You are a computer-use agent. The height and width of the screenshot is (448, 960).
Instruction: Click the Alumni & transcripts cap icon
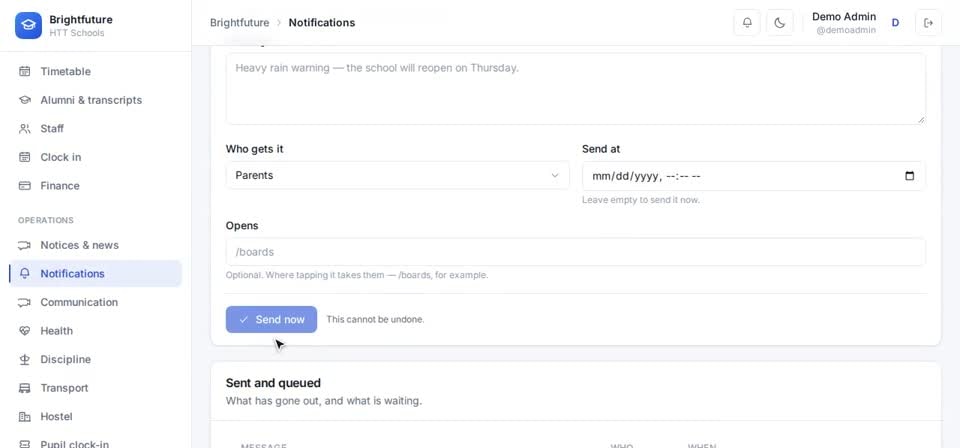pyautogui.click(x=24, y=100)
